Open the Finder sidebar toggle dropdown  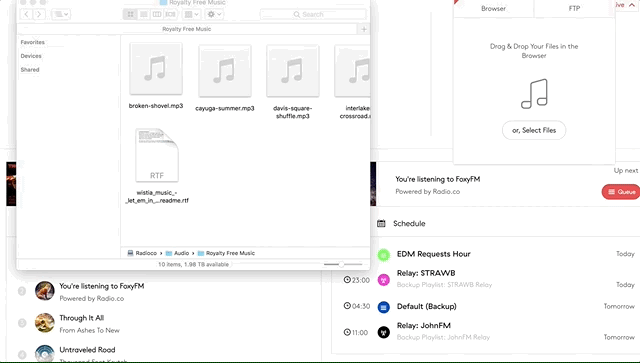(61, 14)
